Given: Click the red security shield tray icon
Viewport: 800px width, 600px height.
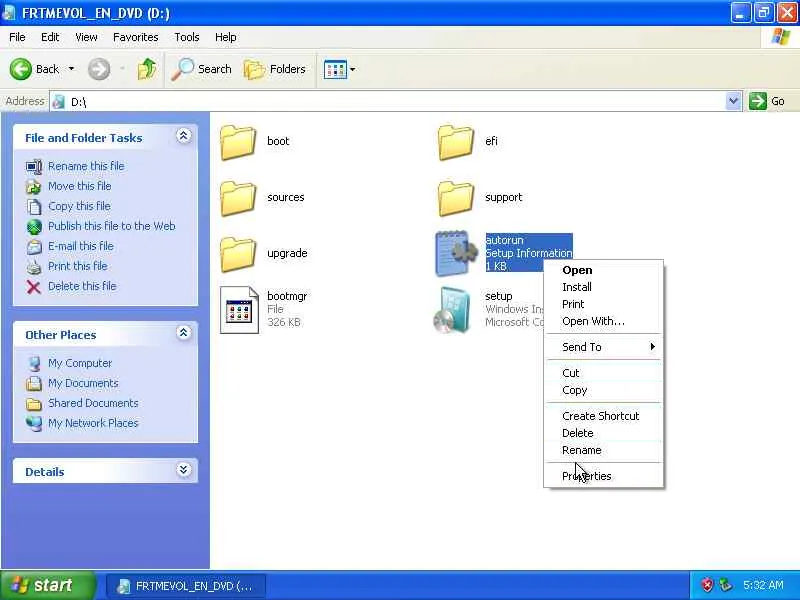Looking at the screenshot, I should (x=707, y=585).
